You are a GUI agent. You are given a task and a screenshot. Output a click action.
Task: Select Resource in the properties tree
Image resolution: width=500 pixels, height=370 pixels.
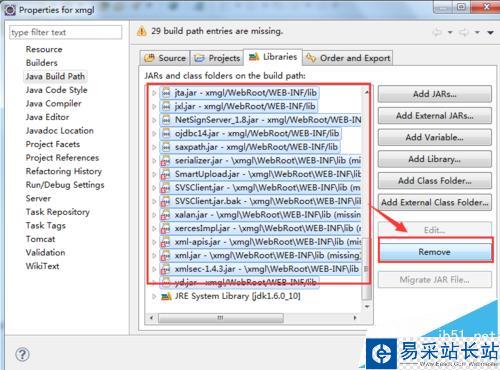point(44,49)
